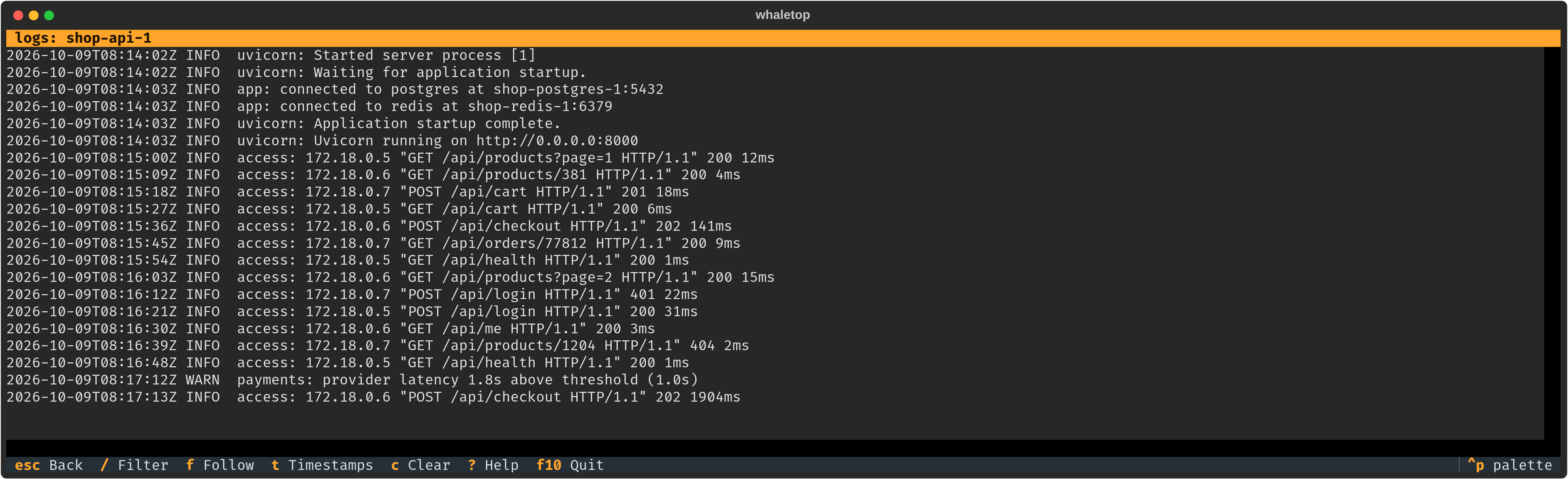Viewport: 1568px width, 479px height.
Task: Toggle Follow mode in footer
Action: click(x=220, y=465)
